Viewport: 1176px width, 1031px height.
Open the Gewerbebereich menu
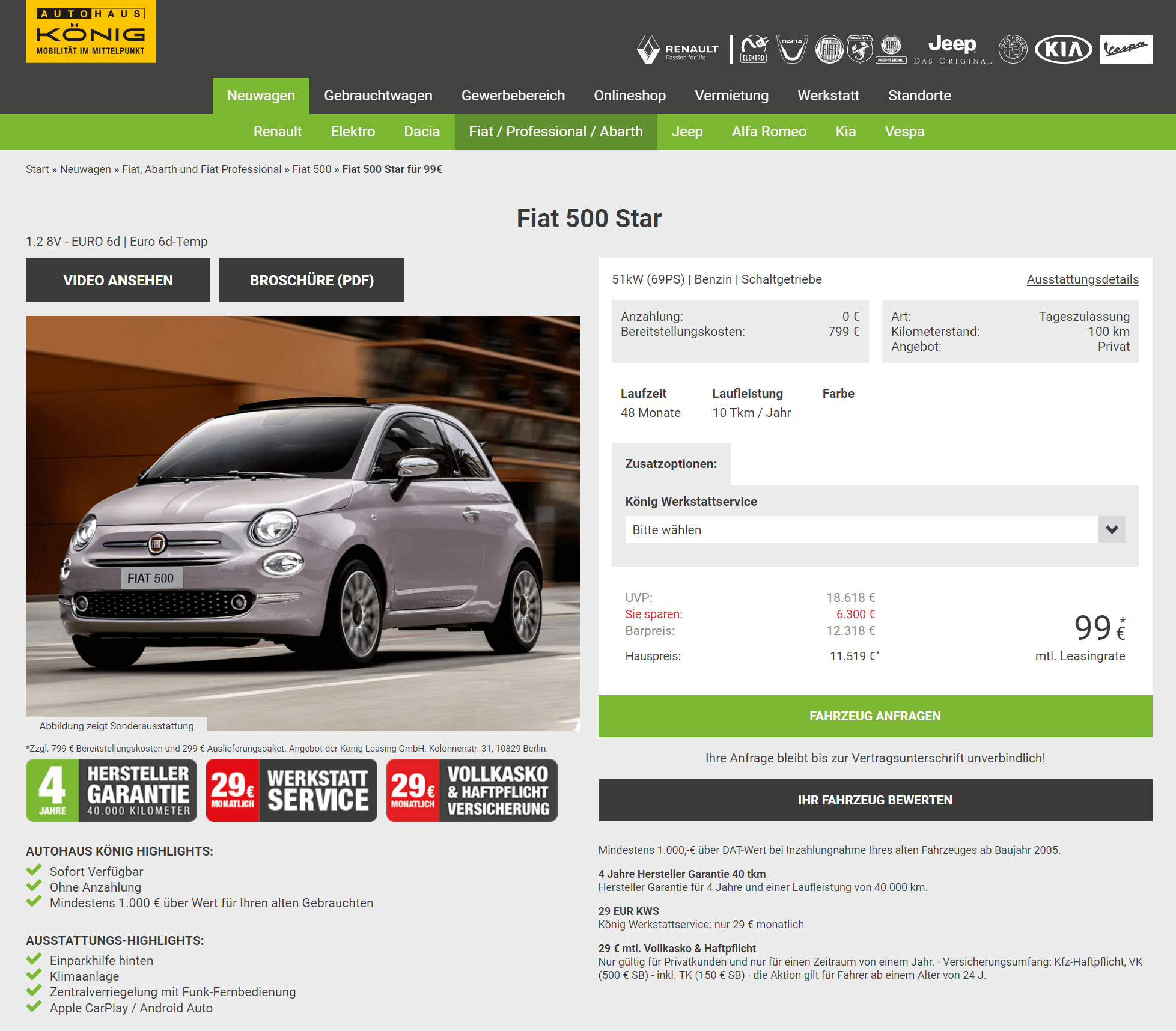coord(513,96)
